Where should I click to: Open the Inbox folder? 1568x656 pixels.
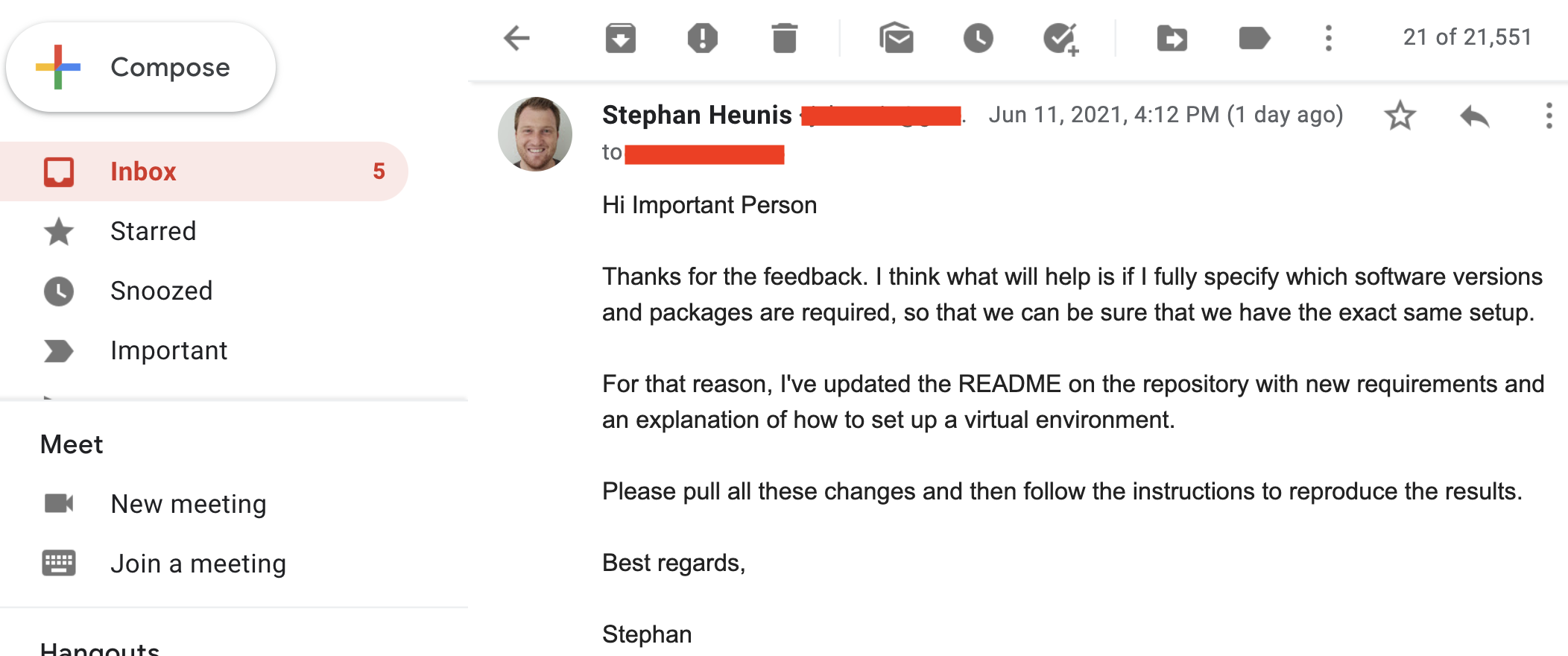click(x=143, y=171)
